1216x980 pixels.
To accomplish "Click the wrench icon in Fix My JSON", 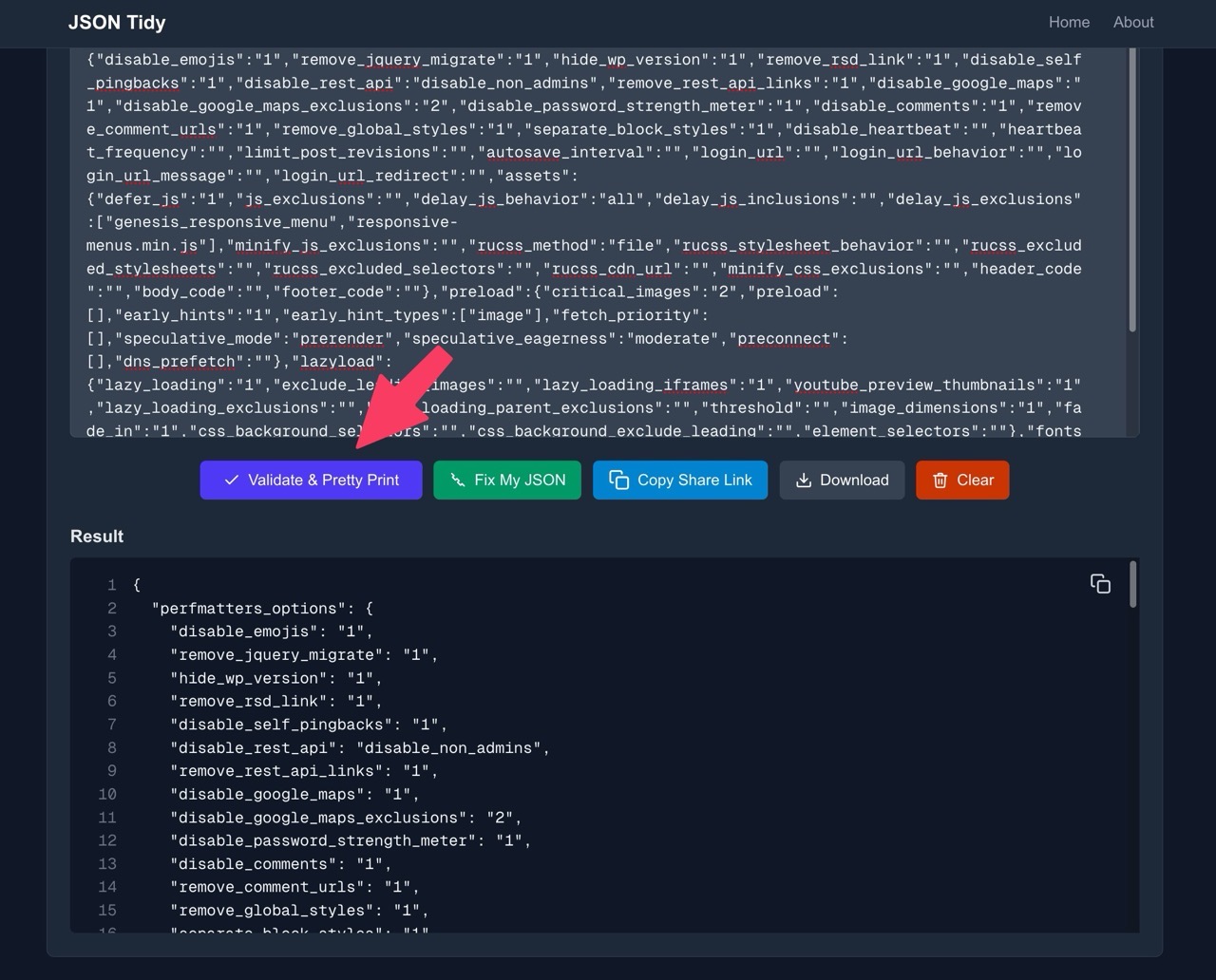I will pyautogui.click(x=458, y=481).
